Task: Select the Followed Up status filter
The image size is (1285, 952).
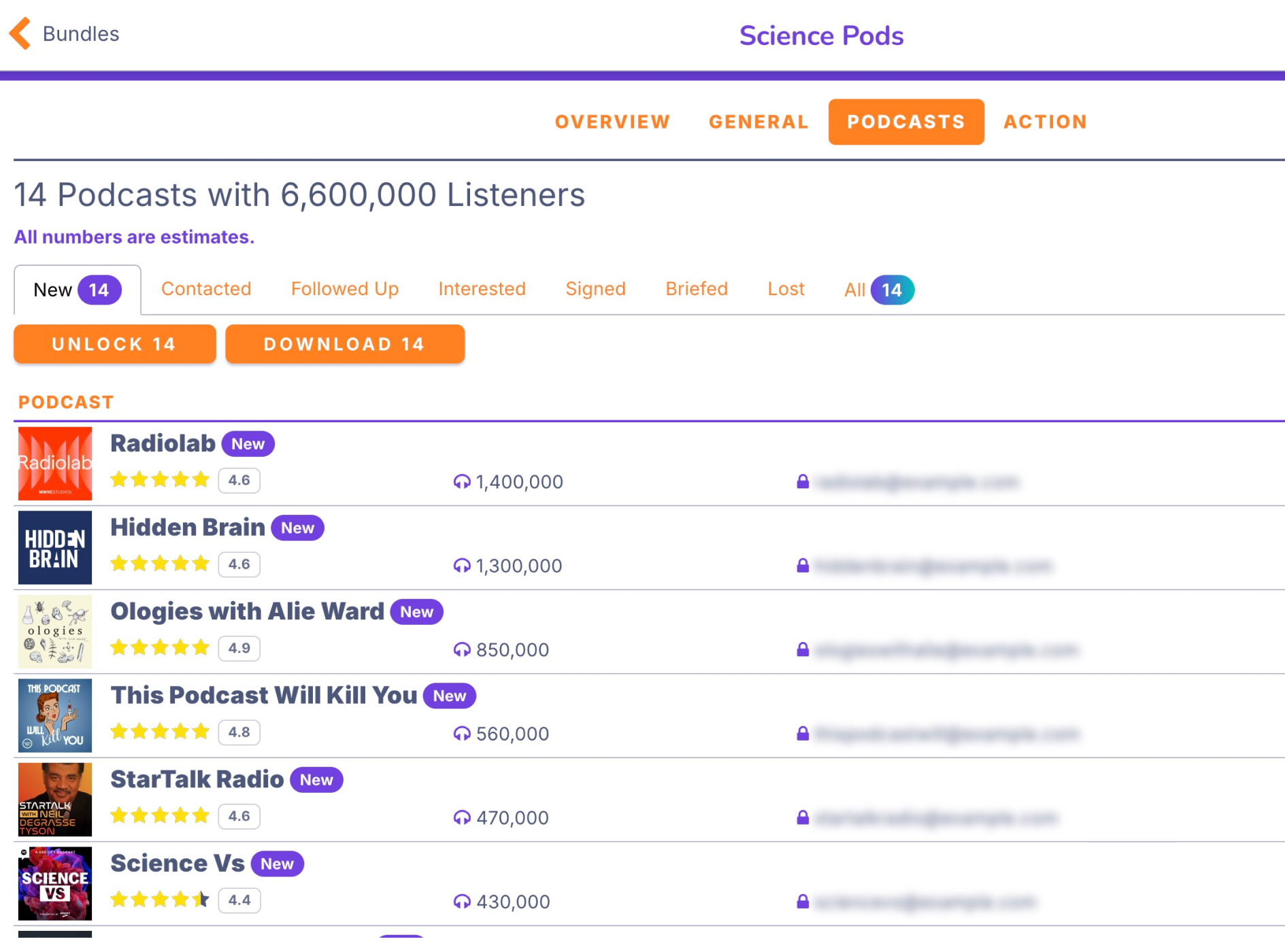Action: 344,289
